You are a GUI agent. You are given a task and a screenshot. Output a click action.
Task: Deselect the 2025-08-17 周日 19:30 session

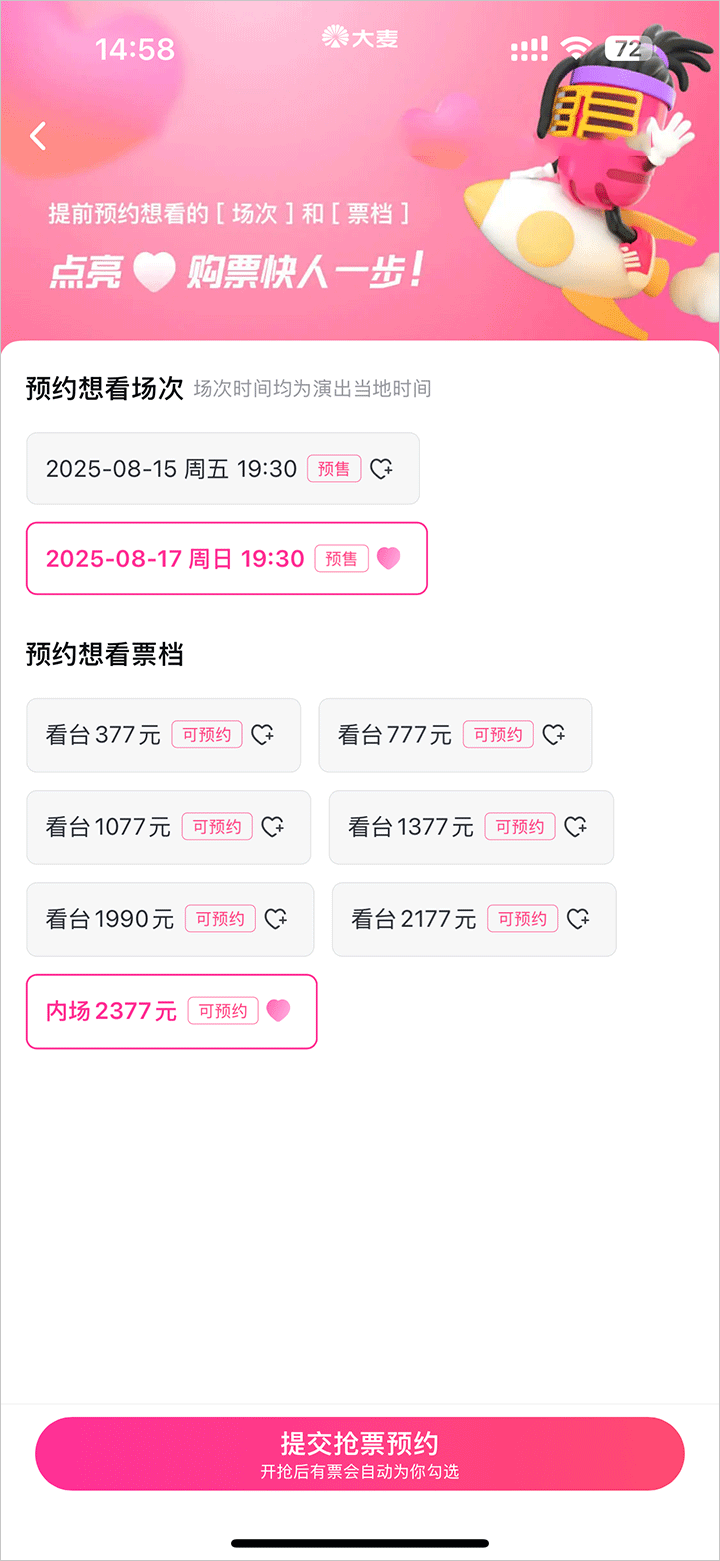176,559
